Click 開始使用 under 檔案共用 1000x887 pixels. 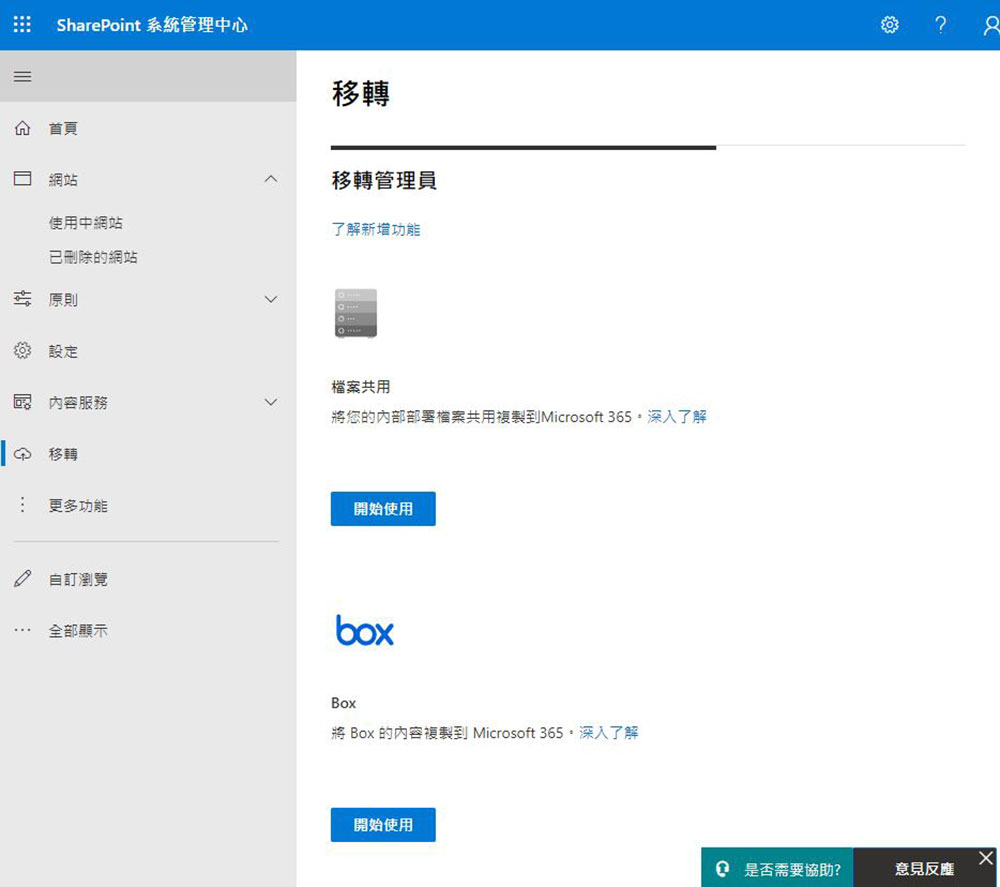(x=383, y=509)
